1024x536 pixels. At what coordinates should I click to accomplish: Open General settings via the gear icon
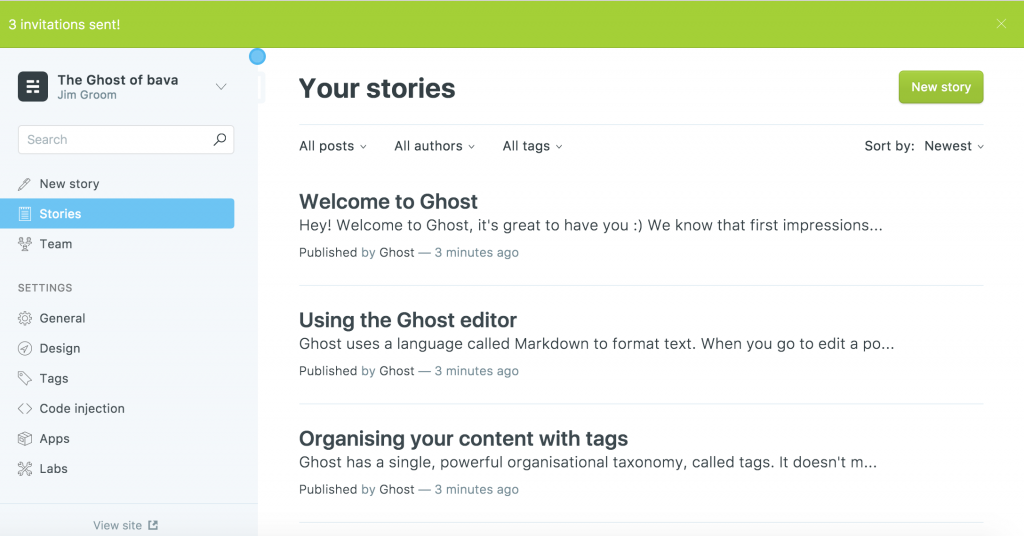coord(25,319)
